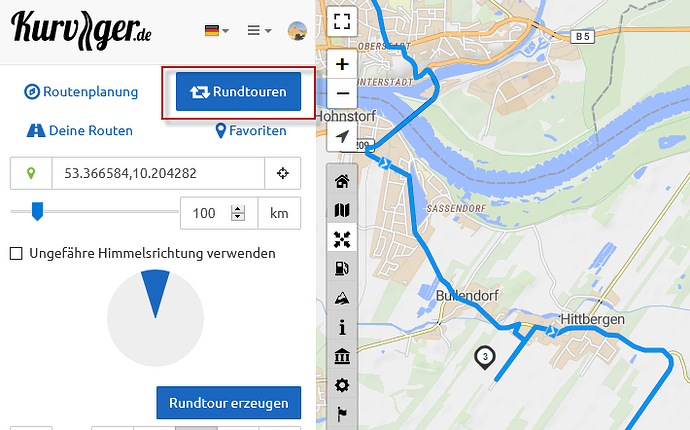Open the German flag language dropdown

217,30
